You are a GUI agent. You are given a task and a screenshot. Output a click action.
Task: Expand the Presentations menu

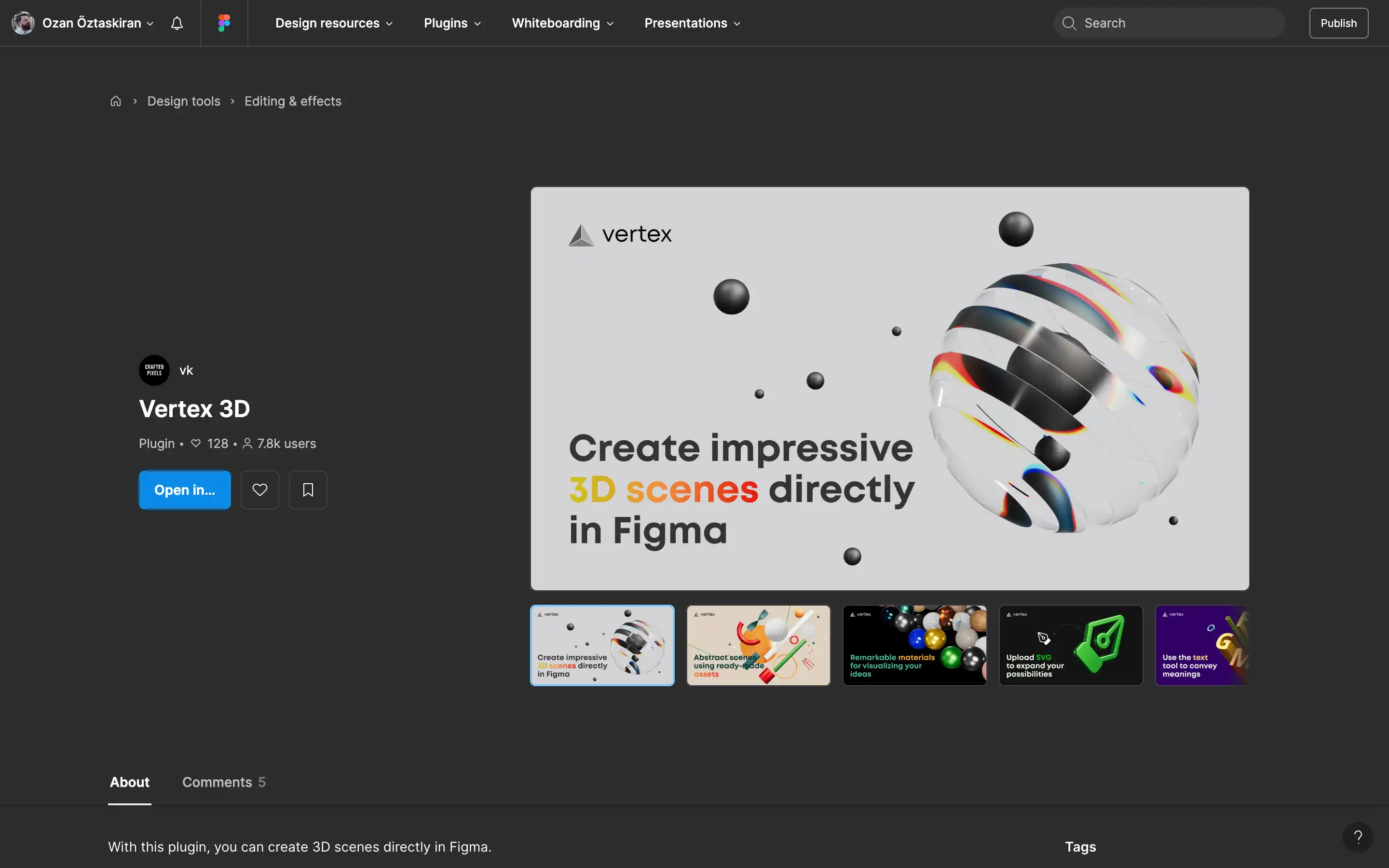pos(692,23)
